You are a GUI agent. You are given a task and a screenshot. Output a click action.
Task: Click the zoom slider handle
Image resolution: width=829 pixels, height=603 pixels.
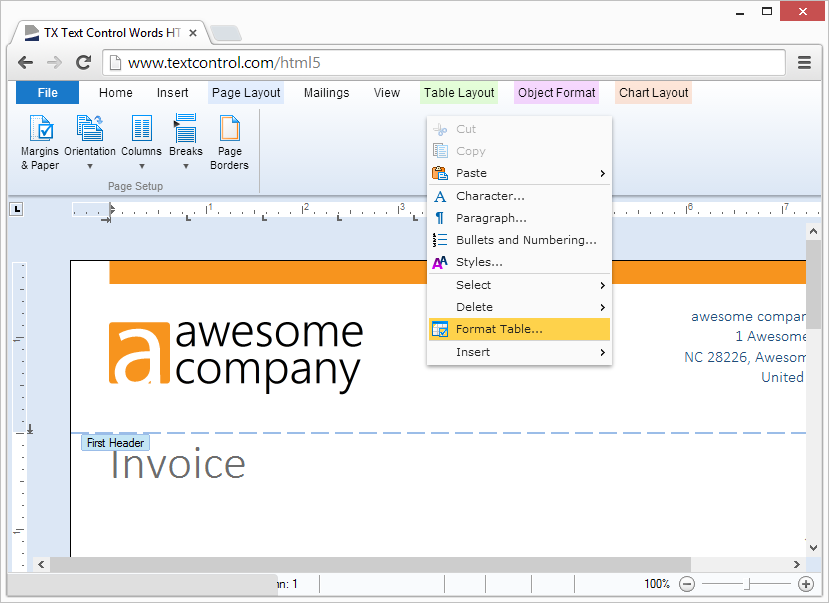point(747,584)
